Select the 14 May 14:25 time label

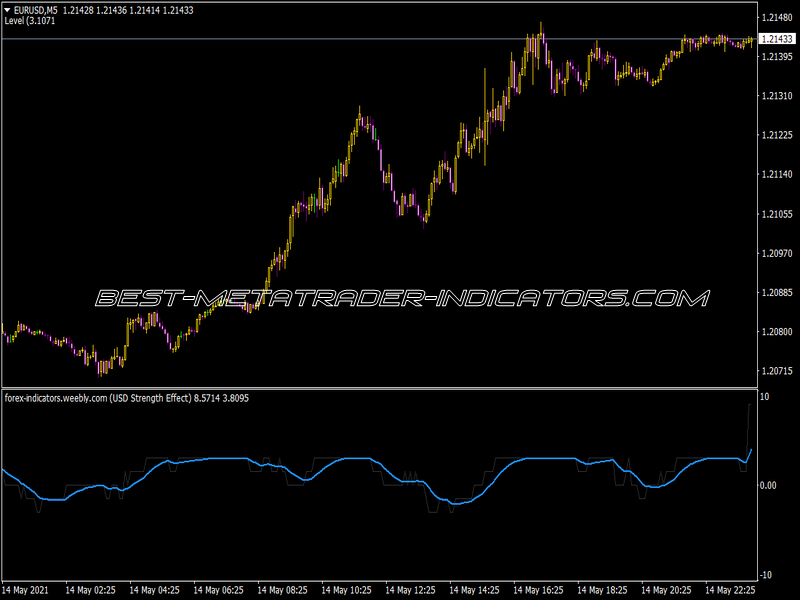(474, 590)
